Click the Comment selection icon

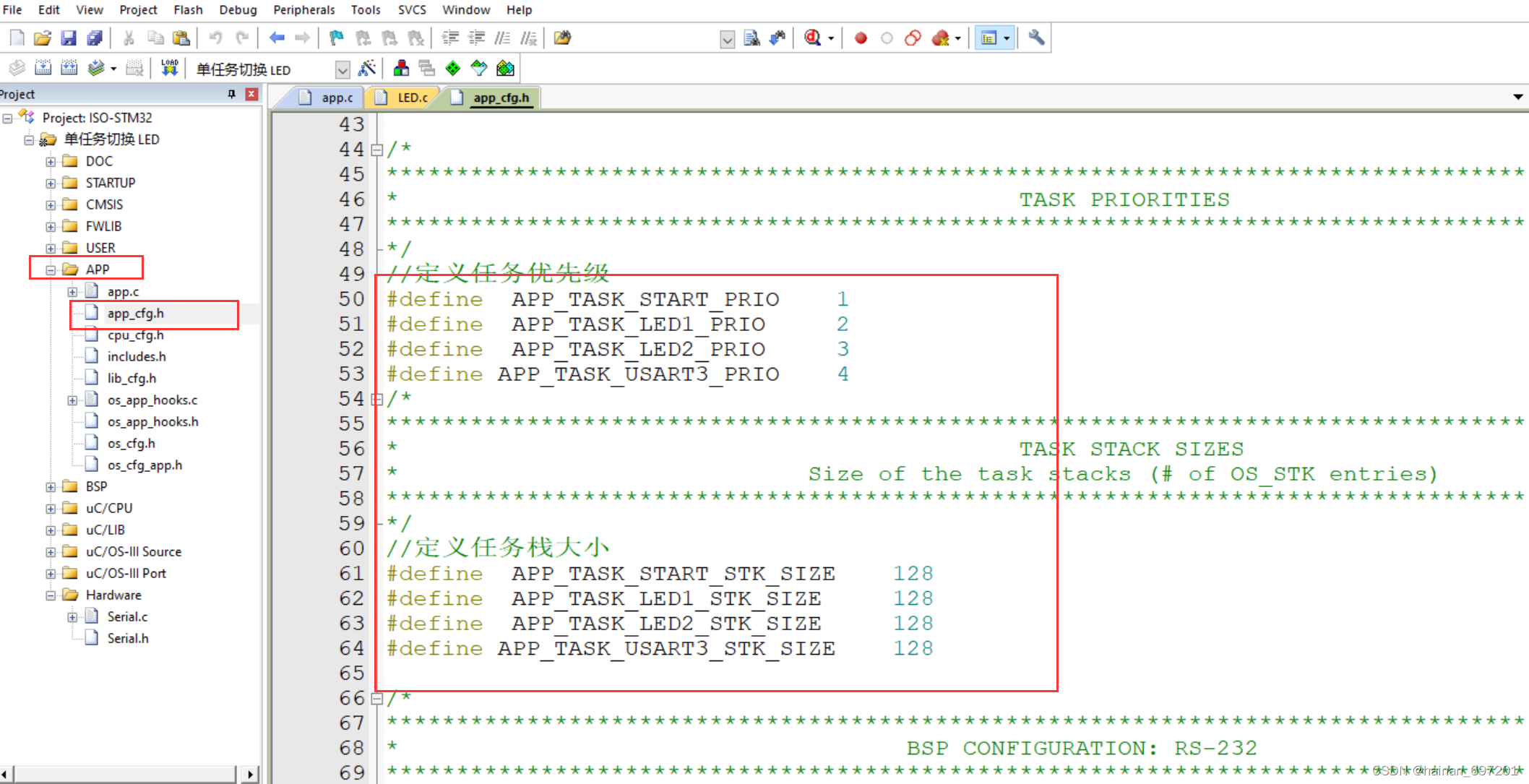tap(503, 38)
